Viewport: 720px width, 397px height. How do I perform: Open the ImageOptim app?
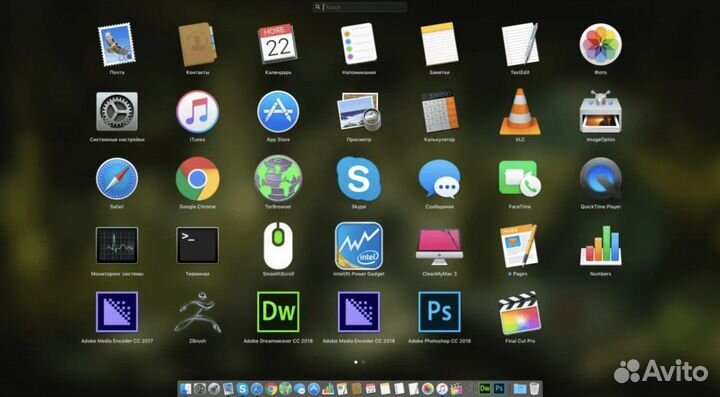[x=600, y=112]
